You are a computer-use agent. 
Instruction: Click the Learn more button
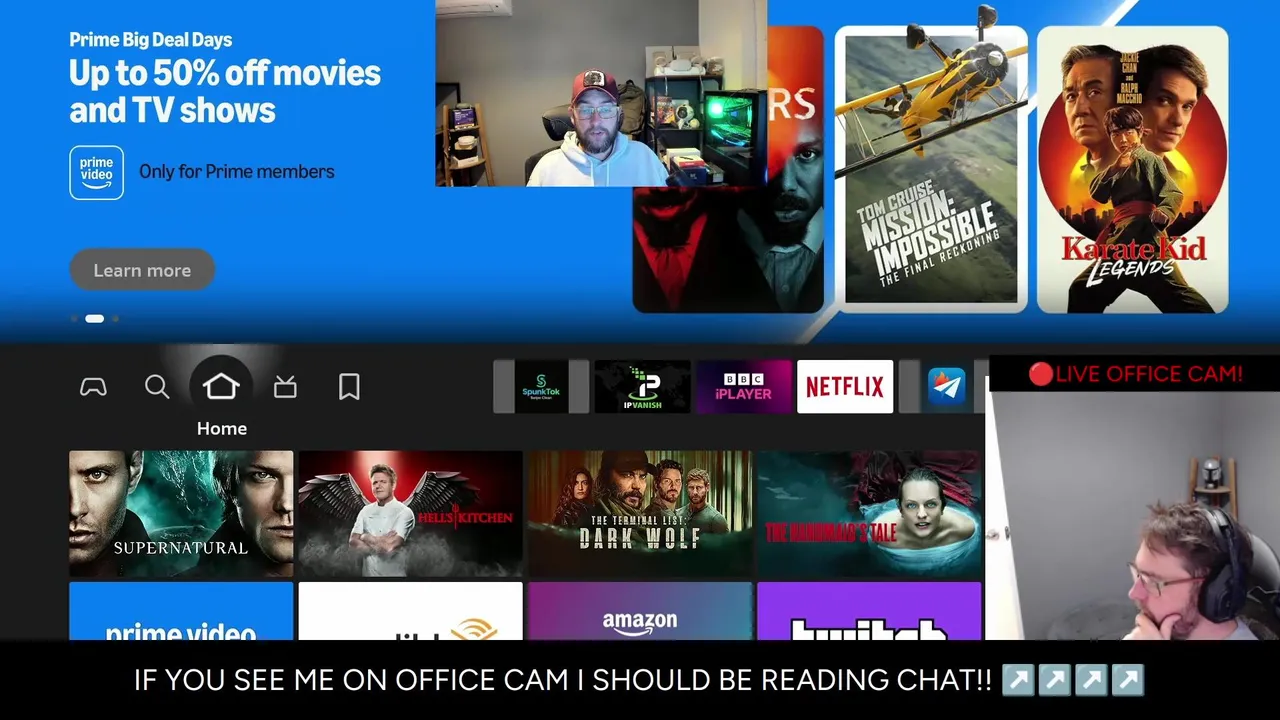tap(142, 270)
